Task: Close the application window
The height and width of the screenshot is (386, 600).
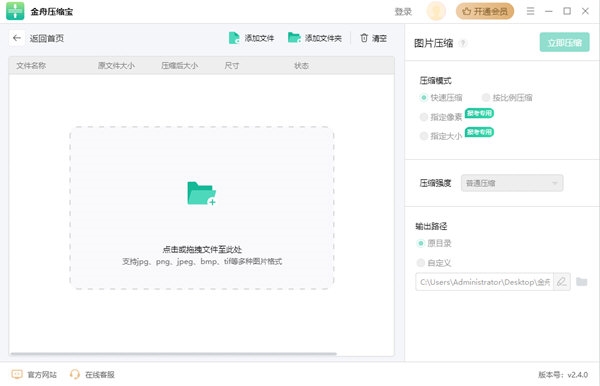Action: tap(585, 11)
